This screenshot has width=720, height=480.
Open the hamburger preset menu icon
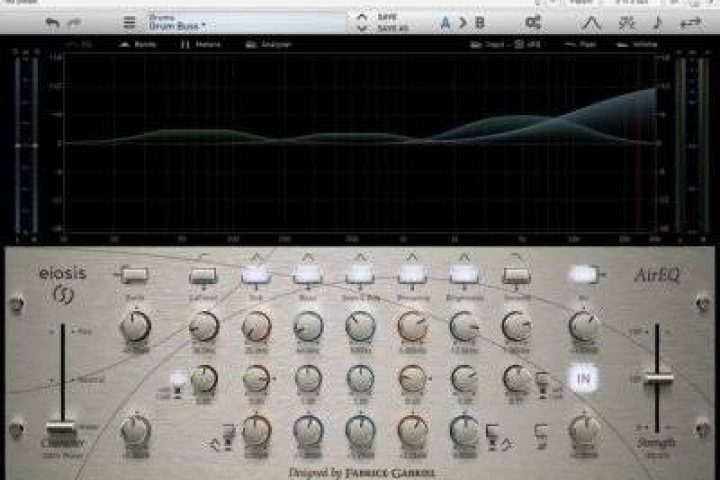[x=129, y=22]
